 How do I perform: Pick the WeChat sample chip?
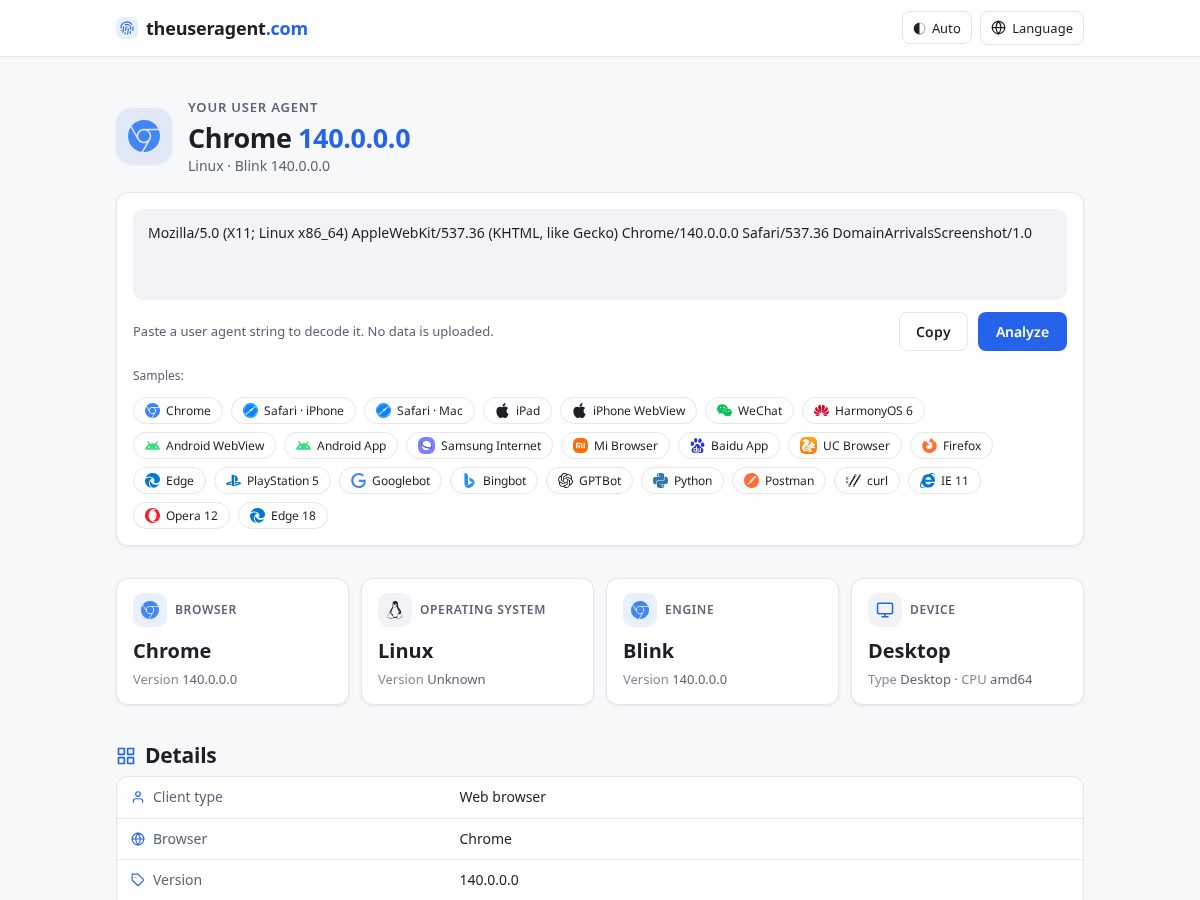click(x=750, y=411)
